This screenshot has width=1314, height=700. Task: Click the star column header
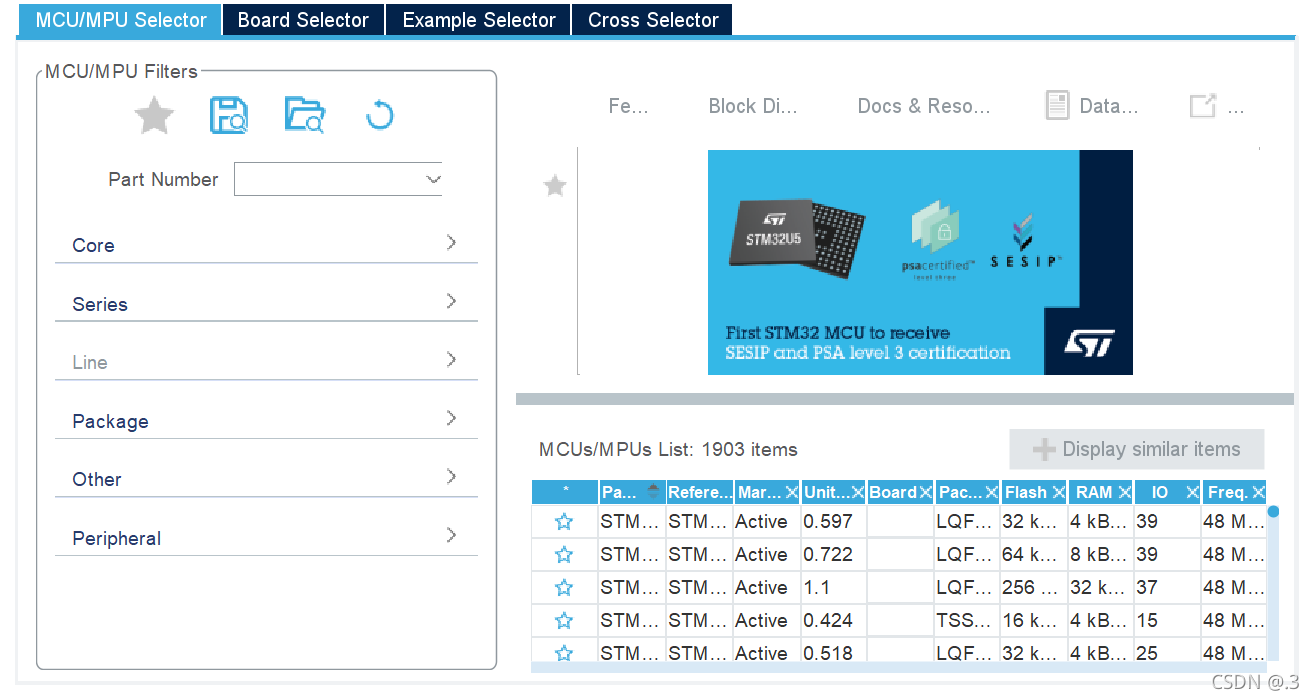[565, 492]
